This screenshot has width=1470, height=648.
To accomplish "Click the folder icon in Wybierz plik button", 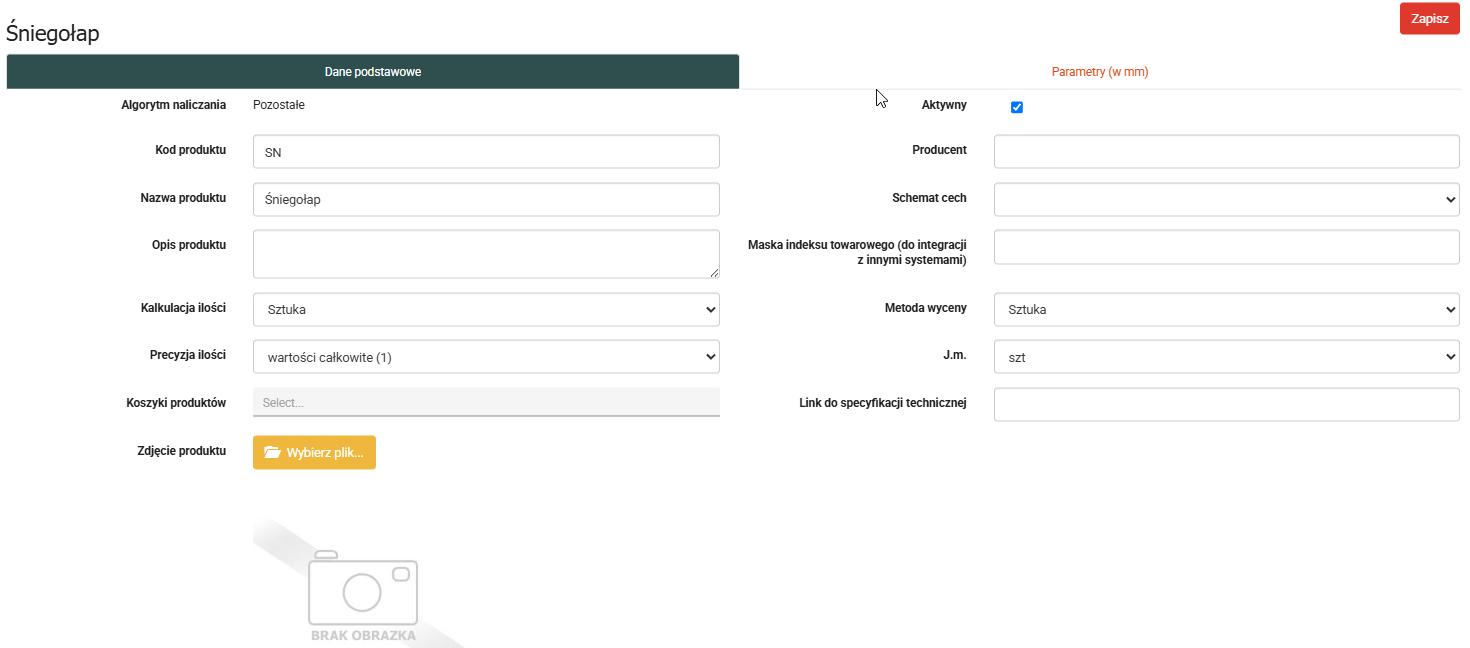I will click(x=272, y=452).
